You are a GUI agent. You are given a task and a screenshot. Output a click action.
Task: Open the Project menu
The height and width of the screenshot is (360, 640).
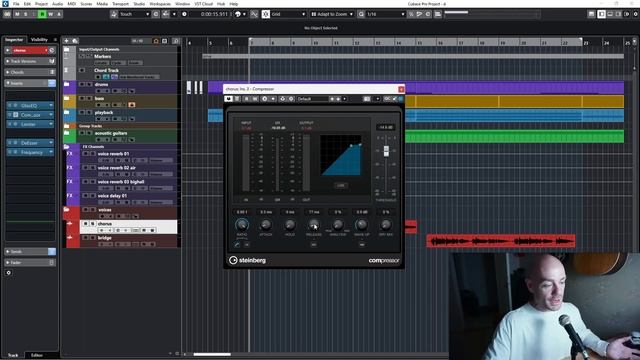point(41,4)
